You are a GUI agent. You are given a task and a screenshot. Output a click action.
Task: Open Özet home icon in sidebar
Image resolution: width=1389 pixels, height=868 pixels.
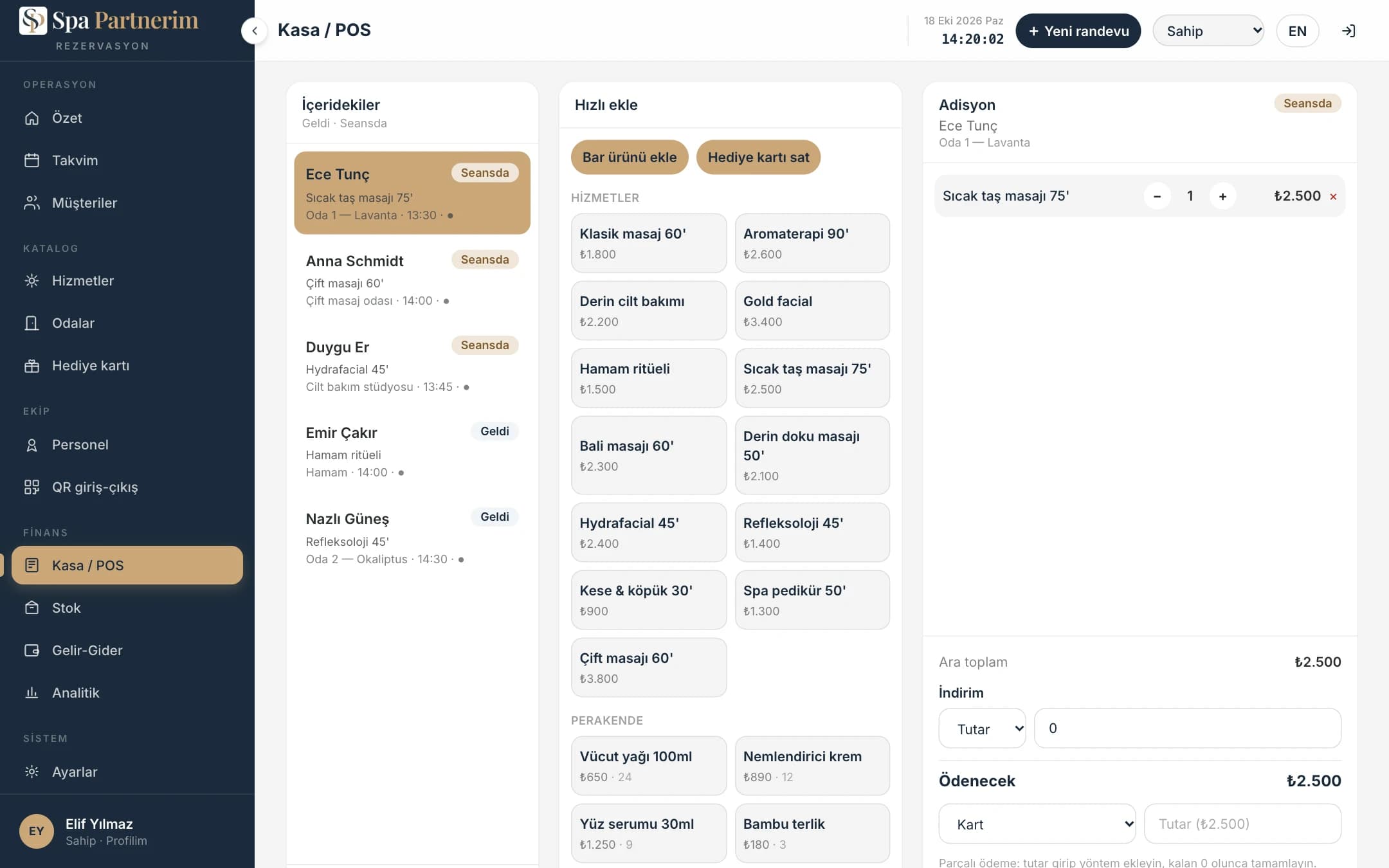pos(32,118)
